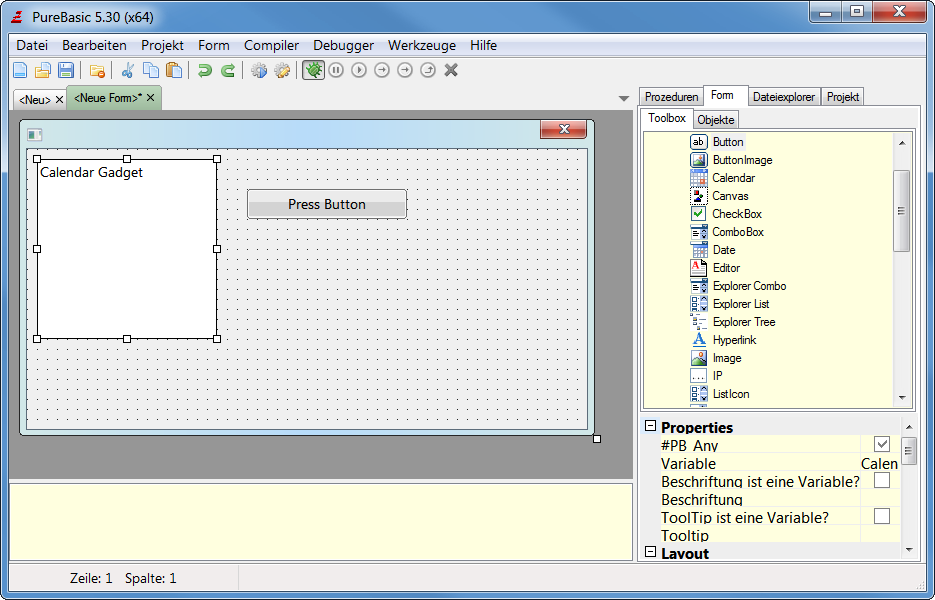Tick the 'ToolTip ist eine Variable?' checkbox
The height and width of the screenshot is (600, 935).
coord(882,516)
